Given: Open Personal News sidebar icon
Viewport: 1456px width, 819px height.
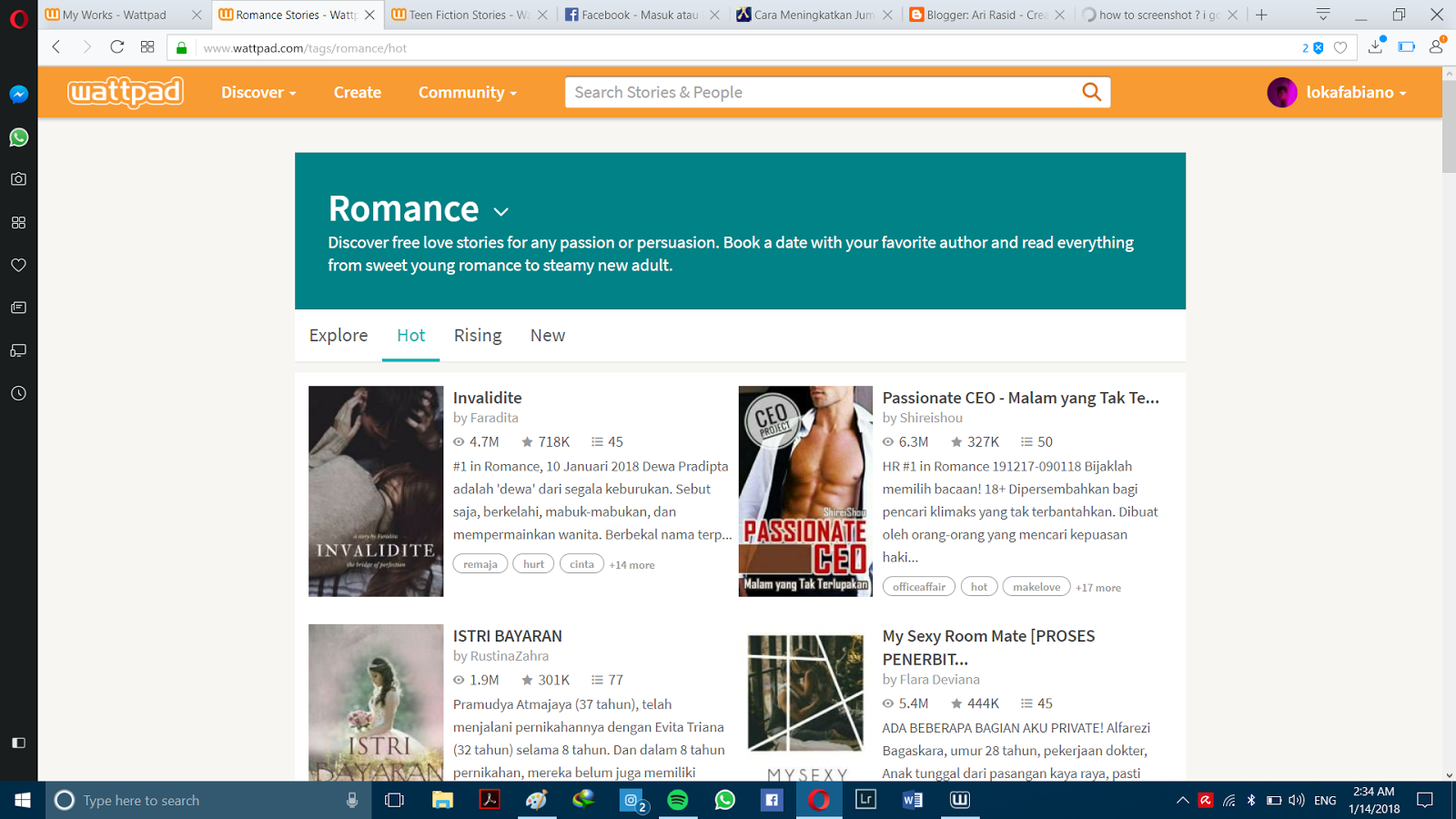Looking at the screenshot, I should [18, 308].
